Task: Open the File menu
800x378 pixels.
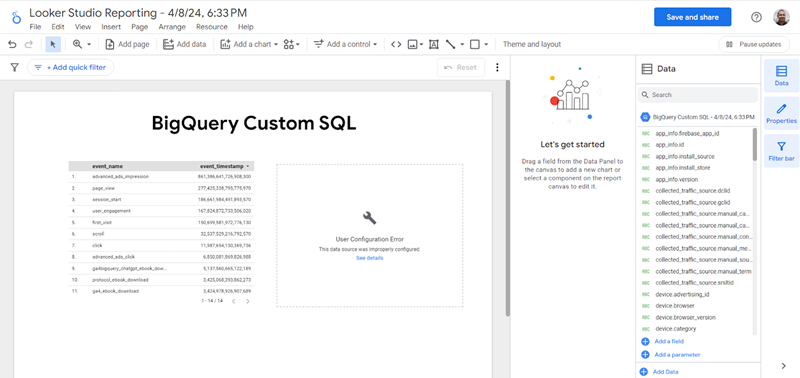Action: click(35, 27)
